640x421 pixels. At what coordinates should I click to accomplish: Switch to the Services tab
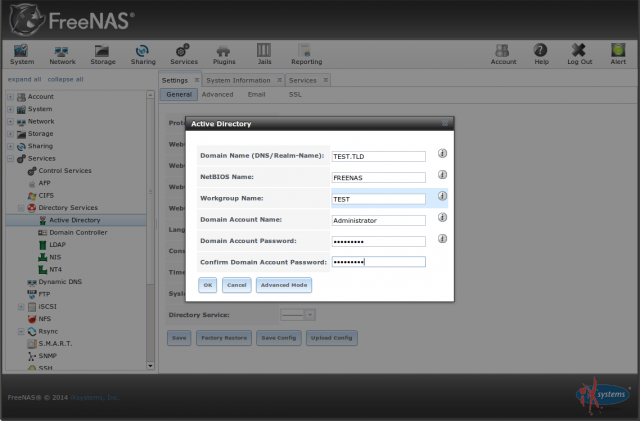pos(302,80)
